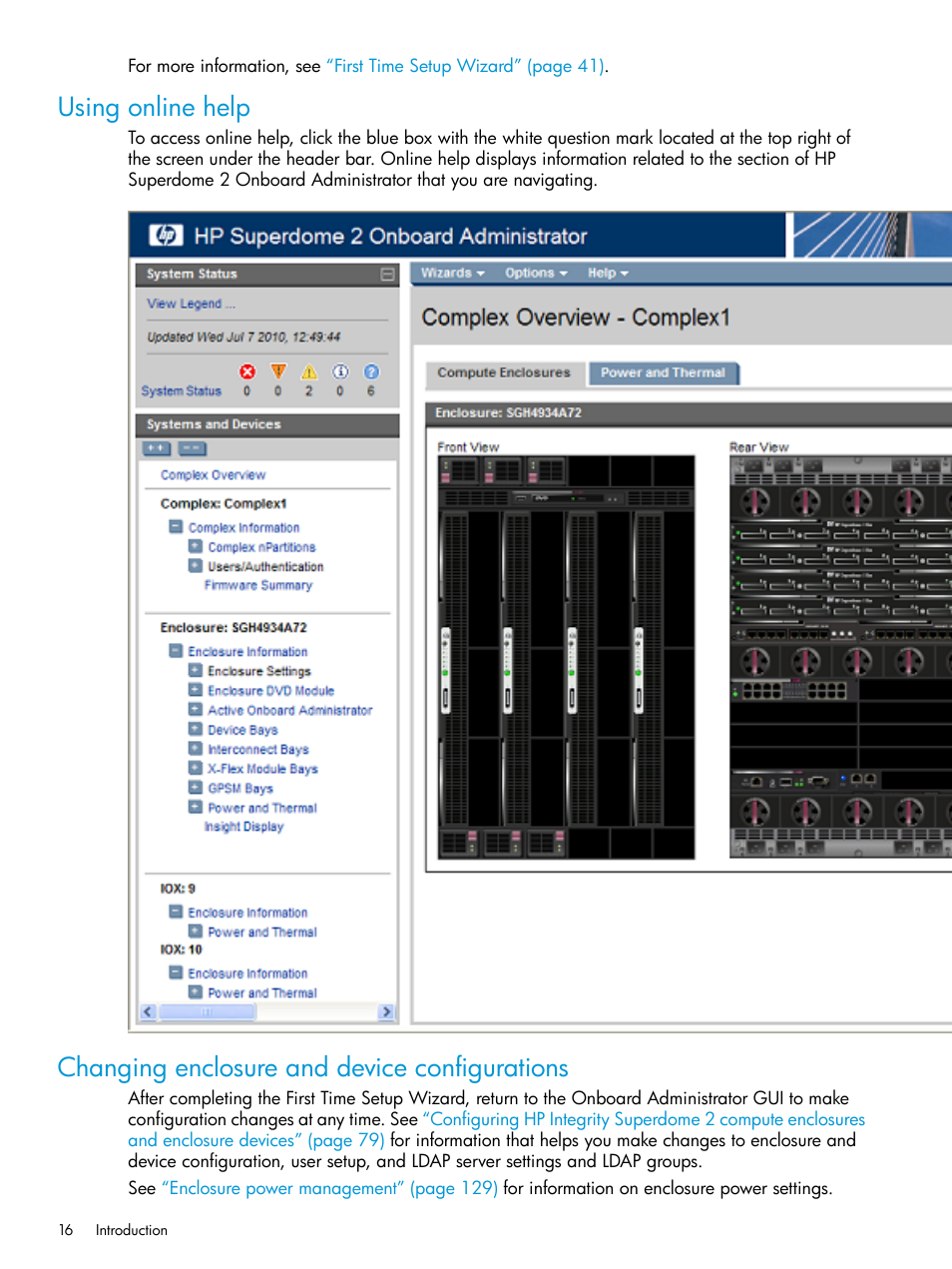Open the System Status link

[x=181, y=391]
